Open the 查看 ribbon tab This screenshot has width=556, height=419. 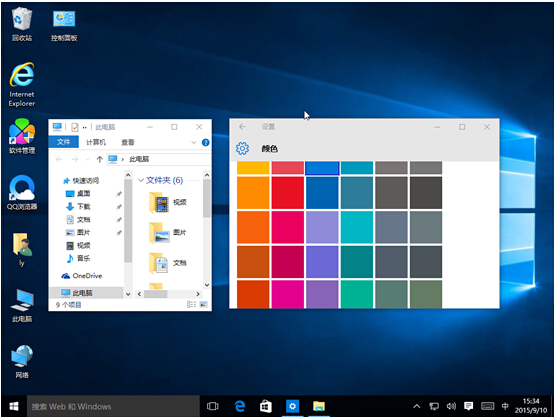128,142
